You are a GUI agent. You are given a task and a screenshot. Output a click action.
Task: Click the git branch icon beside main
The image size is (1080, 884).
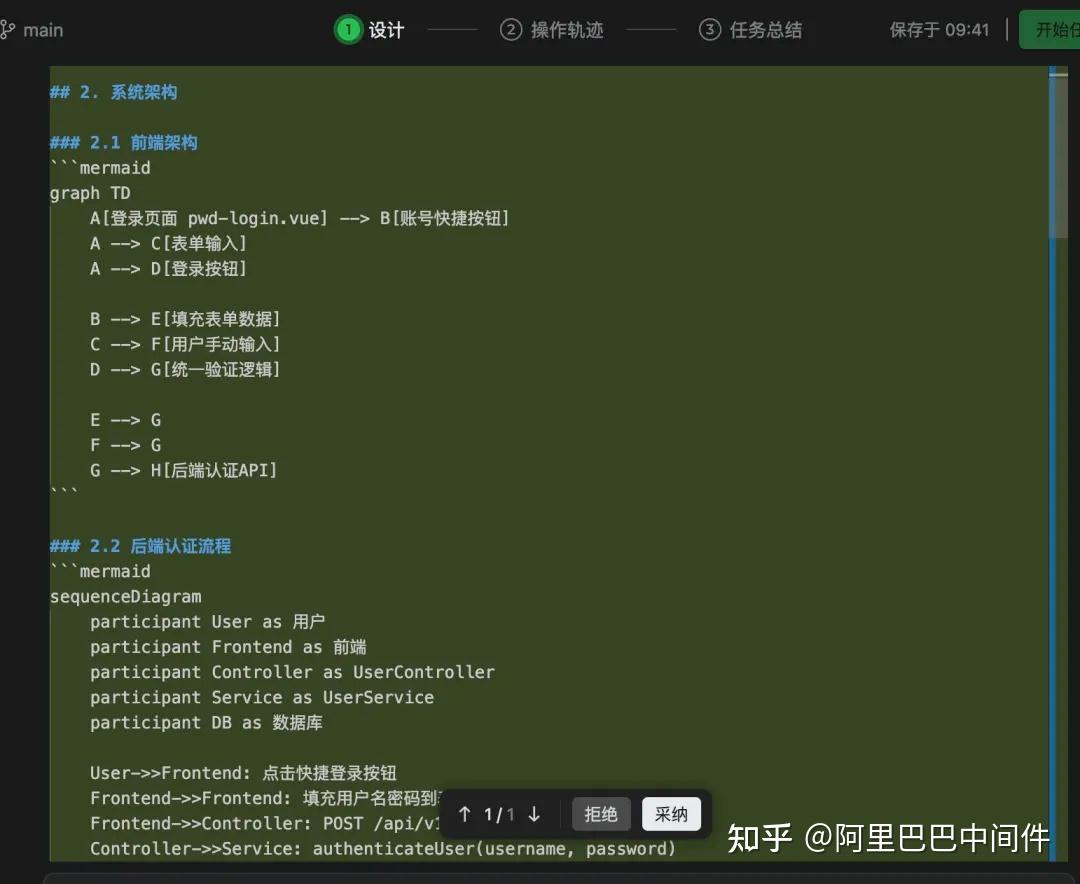pos(11,29)
